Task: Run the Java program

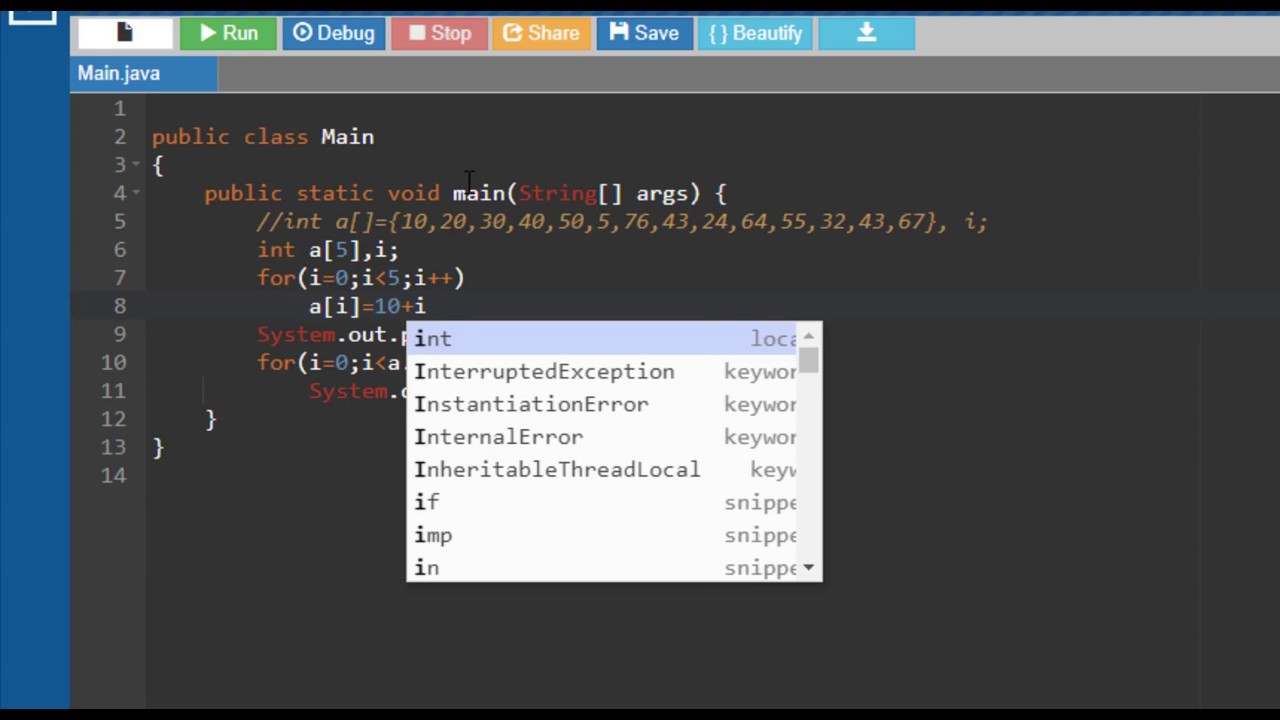Action: 228,33
